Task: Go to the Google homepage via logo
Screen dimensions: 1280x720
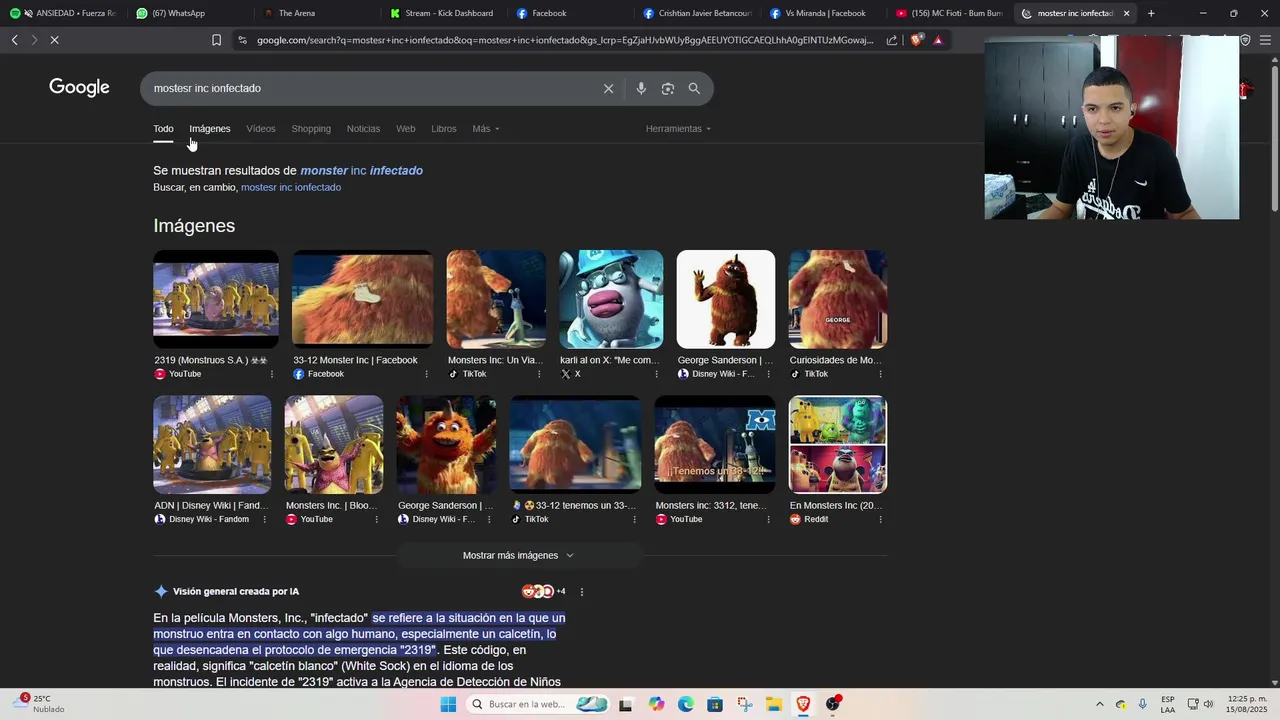Action: point(79,88)
